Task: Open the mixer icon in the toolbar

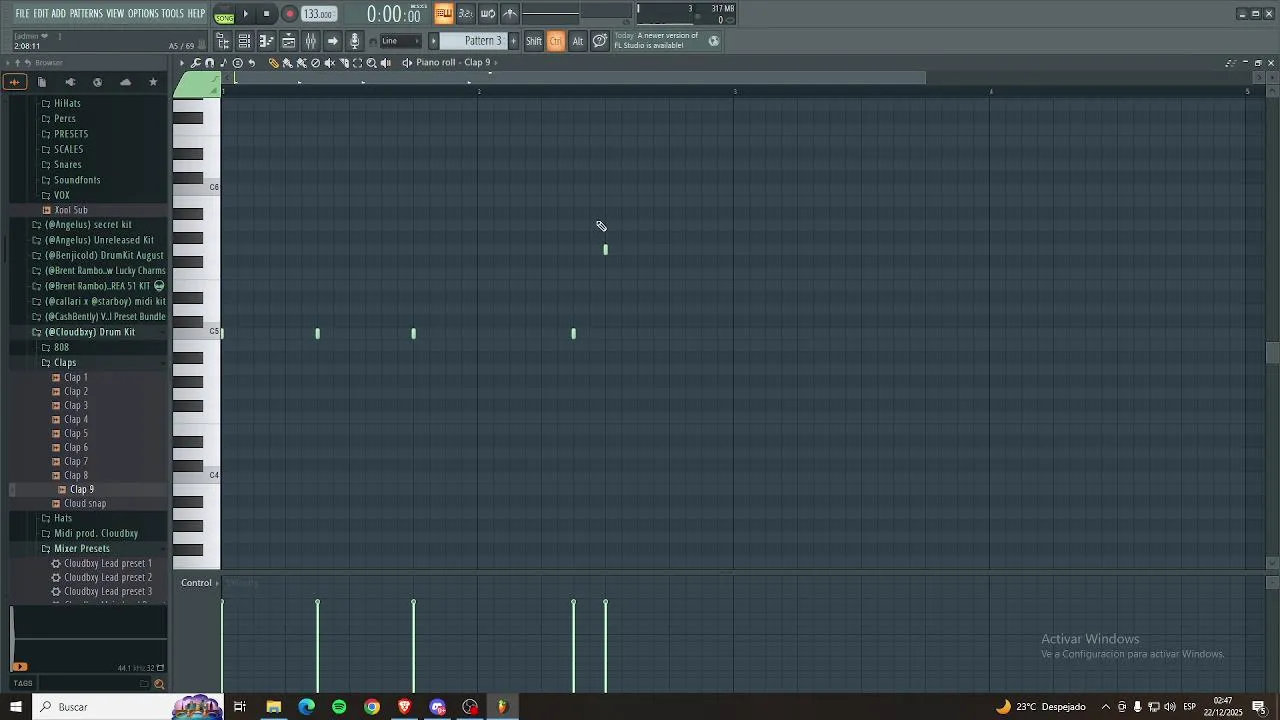Action: (311, 41)
